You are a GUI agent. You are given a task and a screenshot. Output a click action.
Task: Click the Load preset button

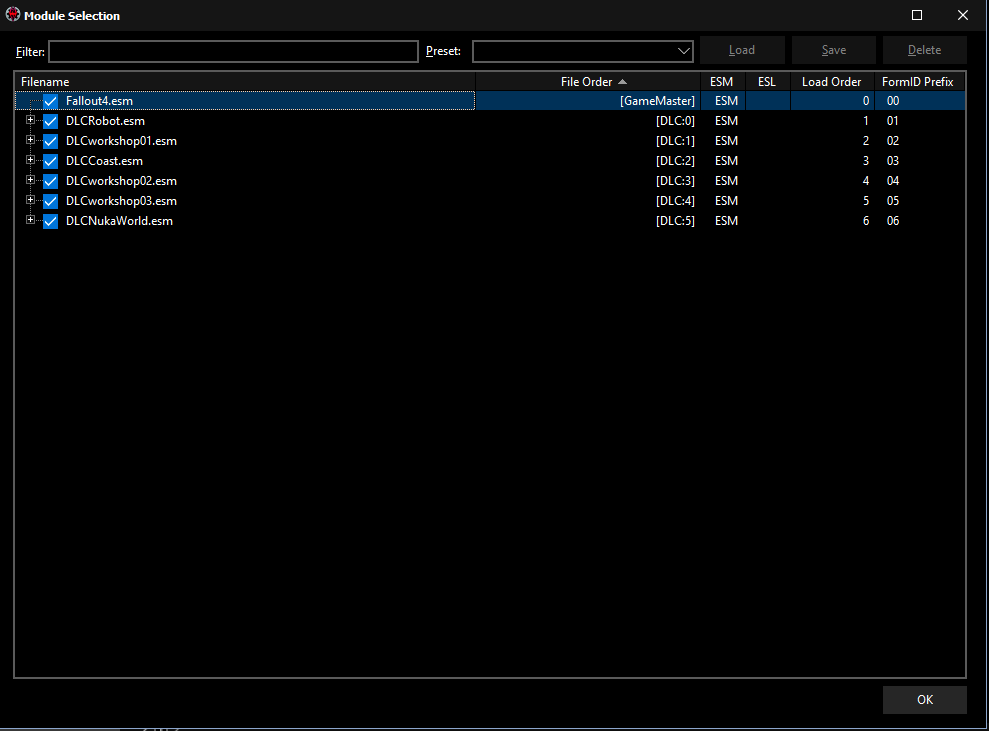pyautogui.click(x=742, y=50)
